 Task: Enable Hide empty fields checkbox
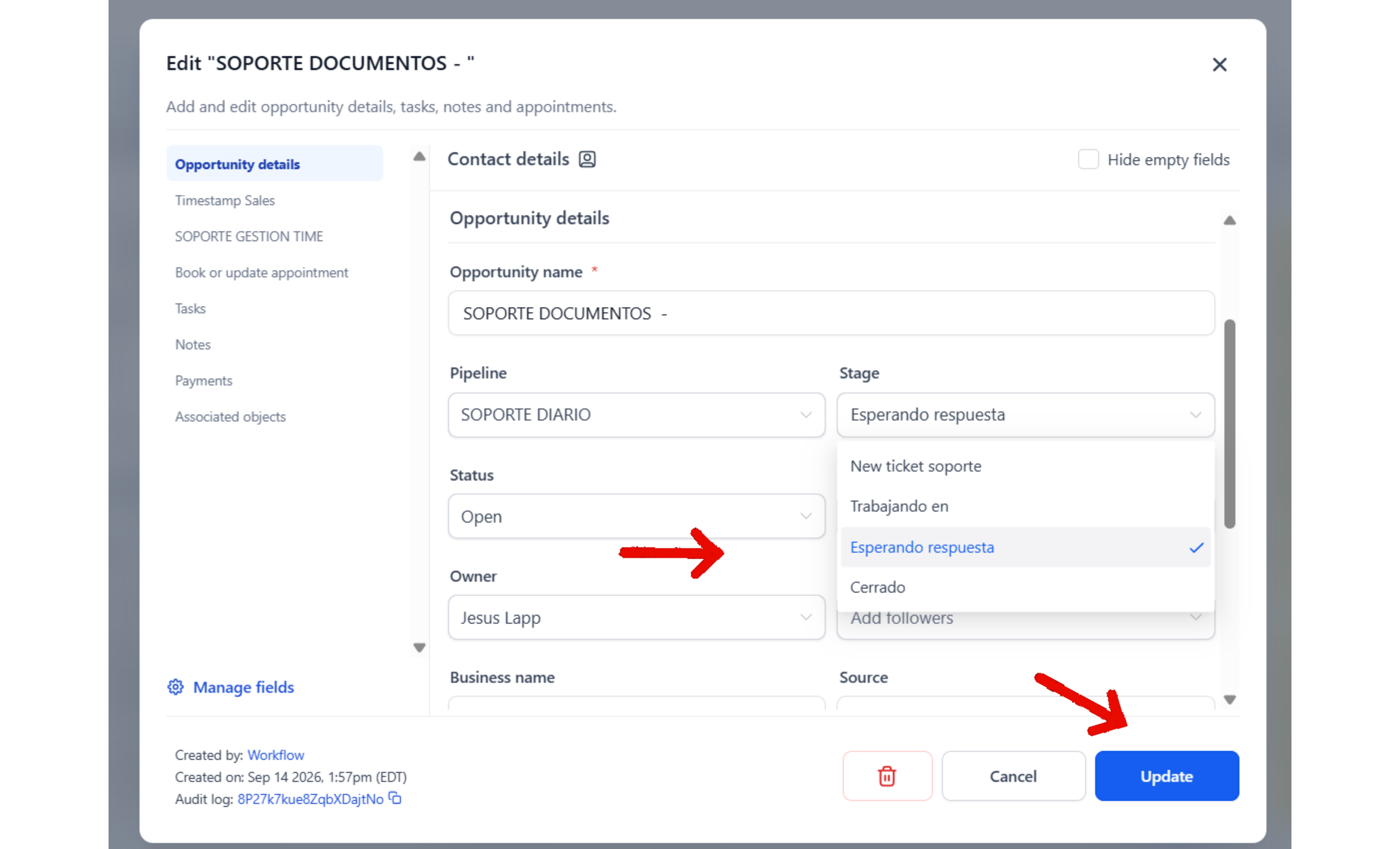pyautogui.click(x=1088, y=160)
